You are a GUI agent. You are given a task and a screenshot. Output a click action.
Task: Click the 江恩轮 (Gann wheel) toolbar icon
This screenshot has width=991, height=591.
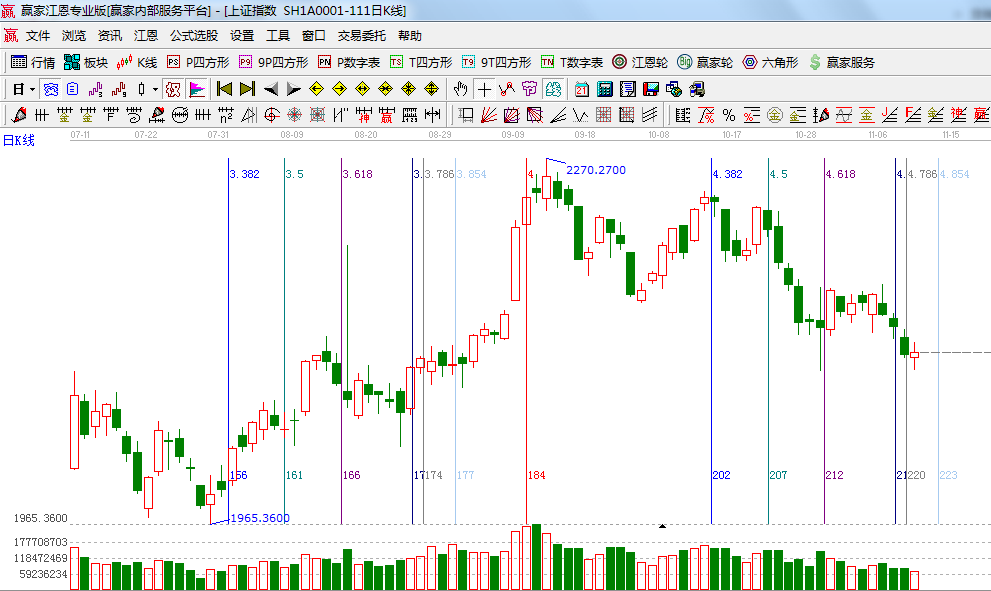642,62
